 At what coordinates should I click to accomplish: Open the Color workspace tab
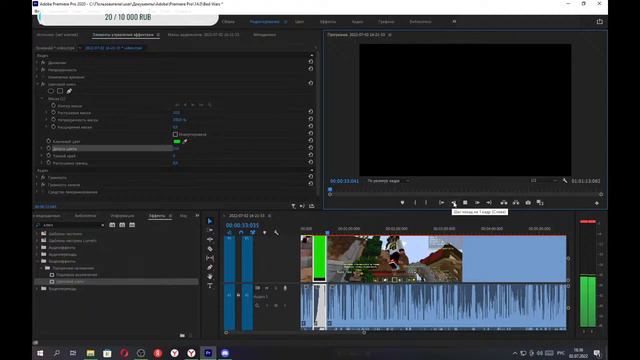point(300,22)
